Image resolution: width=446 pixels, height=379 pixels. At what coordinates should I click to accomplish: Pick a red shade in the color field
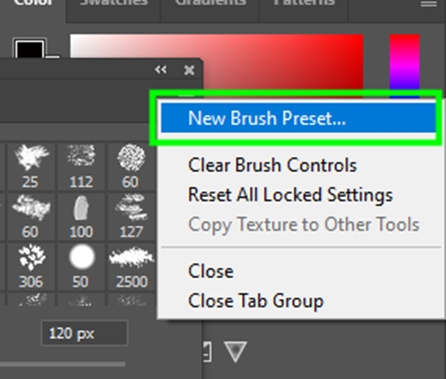[x=283, y=60]
